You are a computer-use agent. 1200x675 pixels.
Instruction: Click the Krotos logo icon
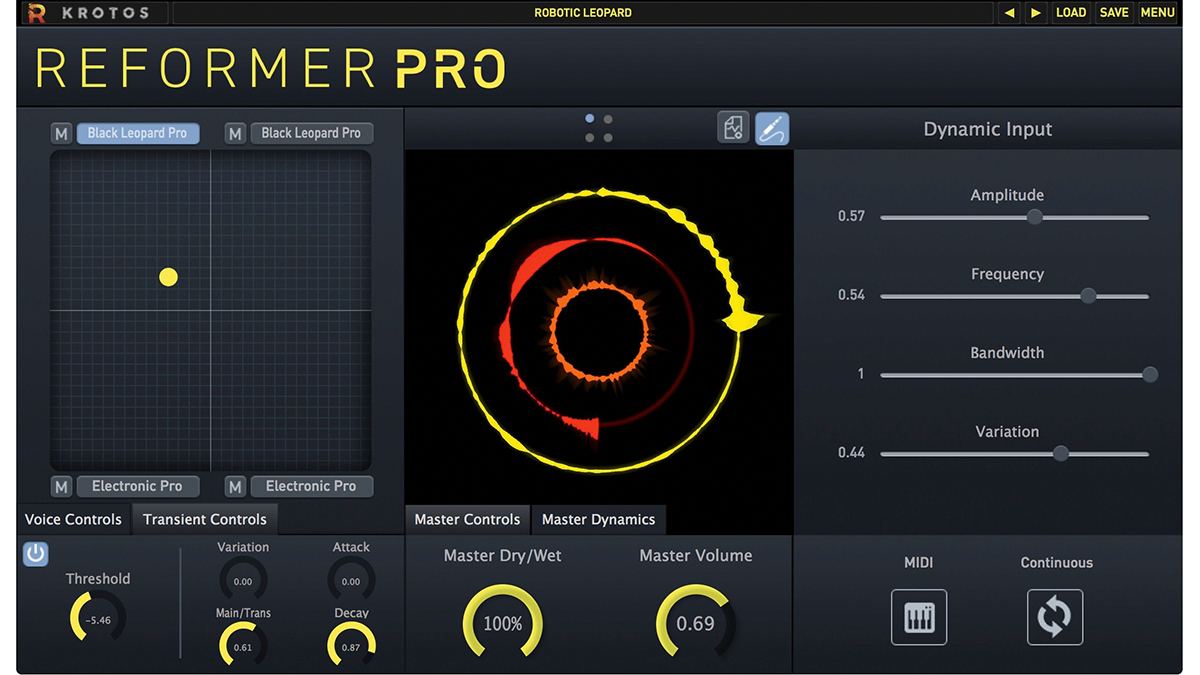click(x=37, y=13)
